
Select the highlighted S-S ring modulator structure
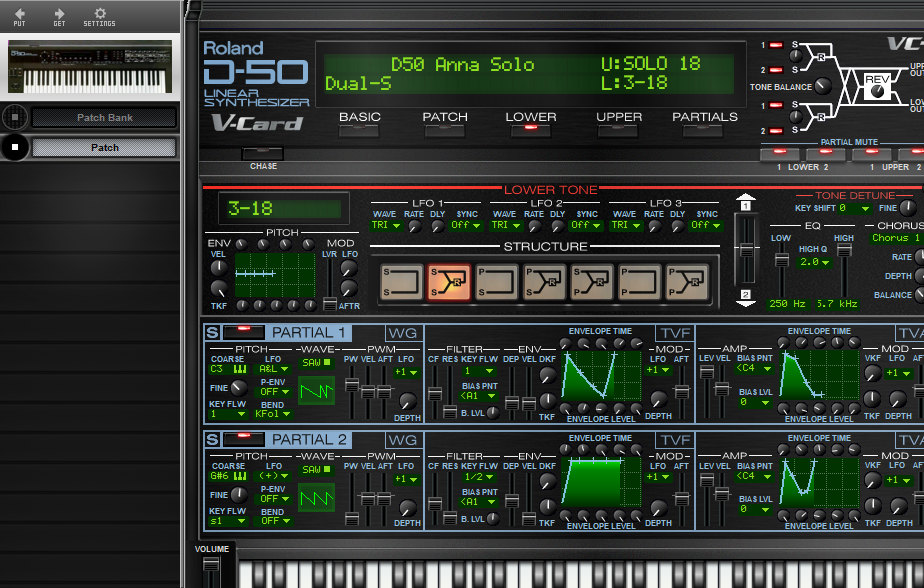[x=449, y=282]
